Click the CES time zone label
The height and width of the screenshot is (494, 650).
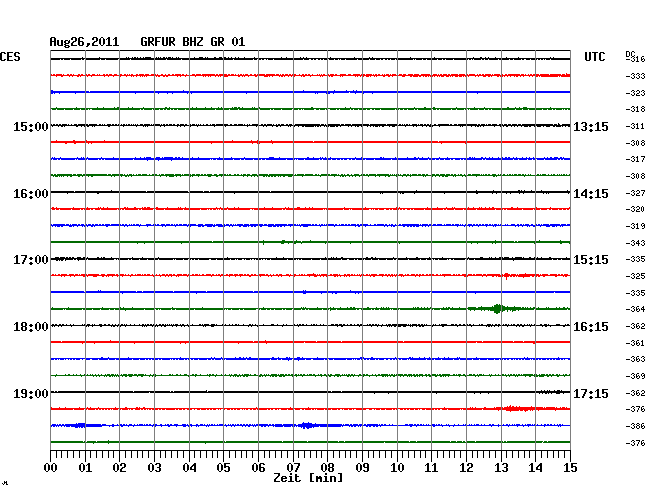(x=10, y=57)
